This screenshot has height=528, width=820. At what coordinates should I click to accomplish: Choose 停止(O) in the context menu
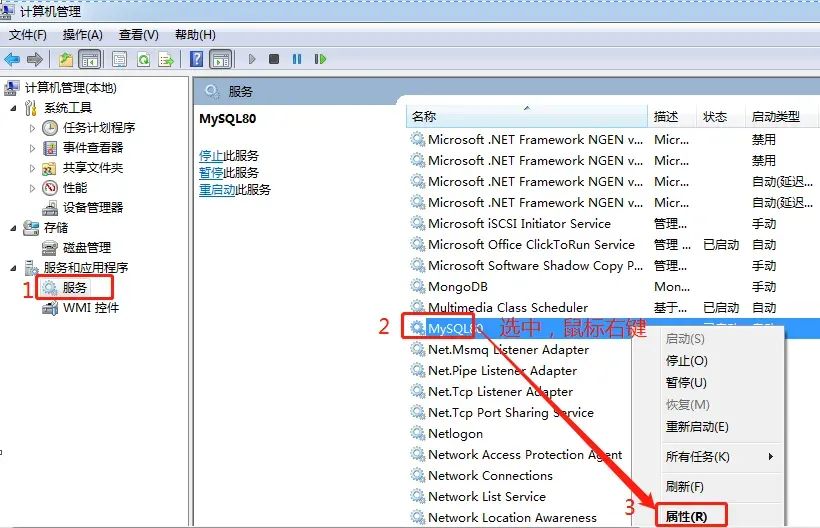(x=687, y=361)
